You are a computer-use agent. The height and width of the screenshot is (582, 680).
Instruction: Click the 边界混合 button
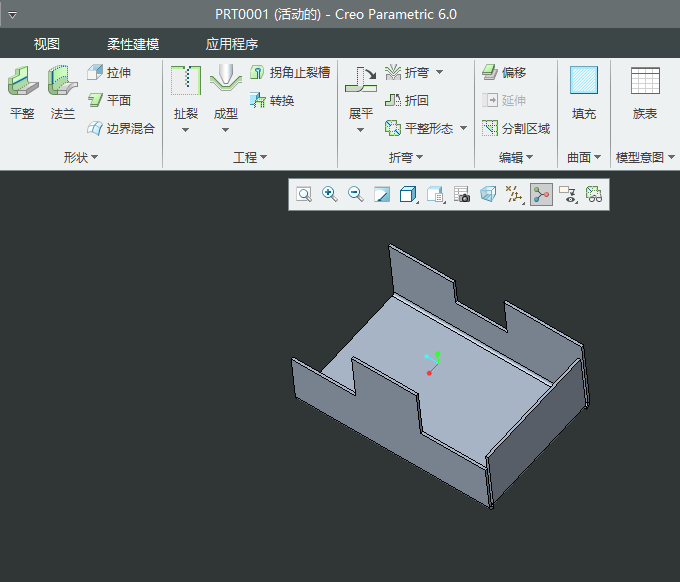121,129
